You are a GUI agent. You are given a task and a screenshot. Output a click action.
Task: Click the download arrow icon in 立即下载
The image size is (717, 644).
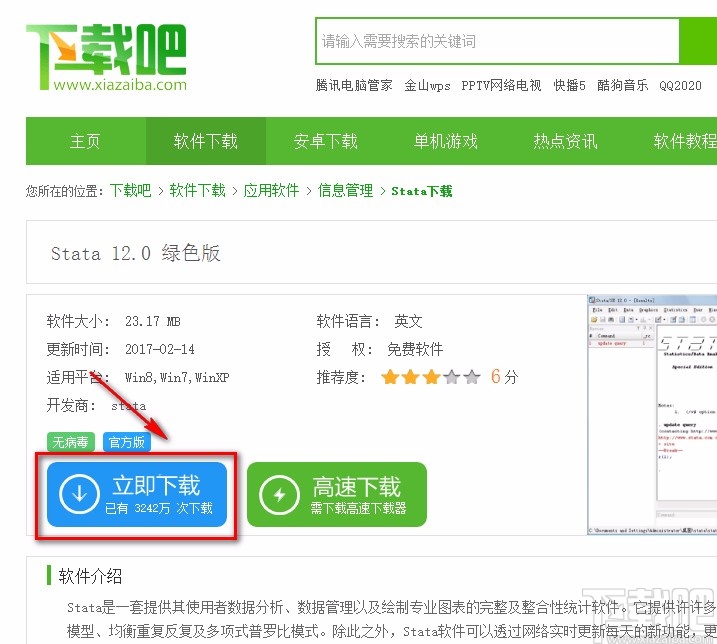[x=80, y=494]
